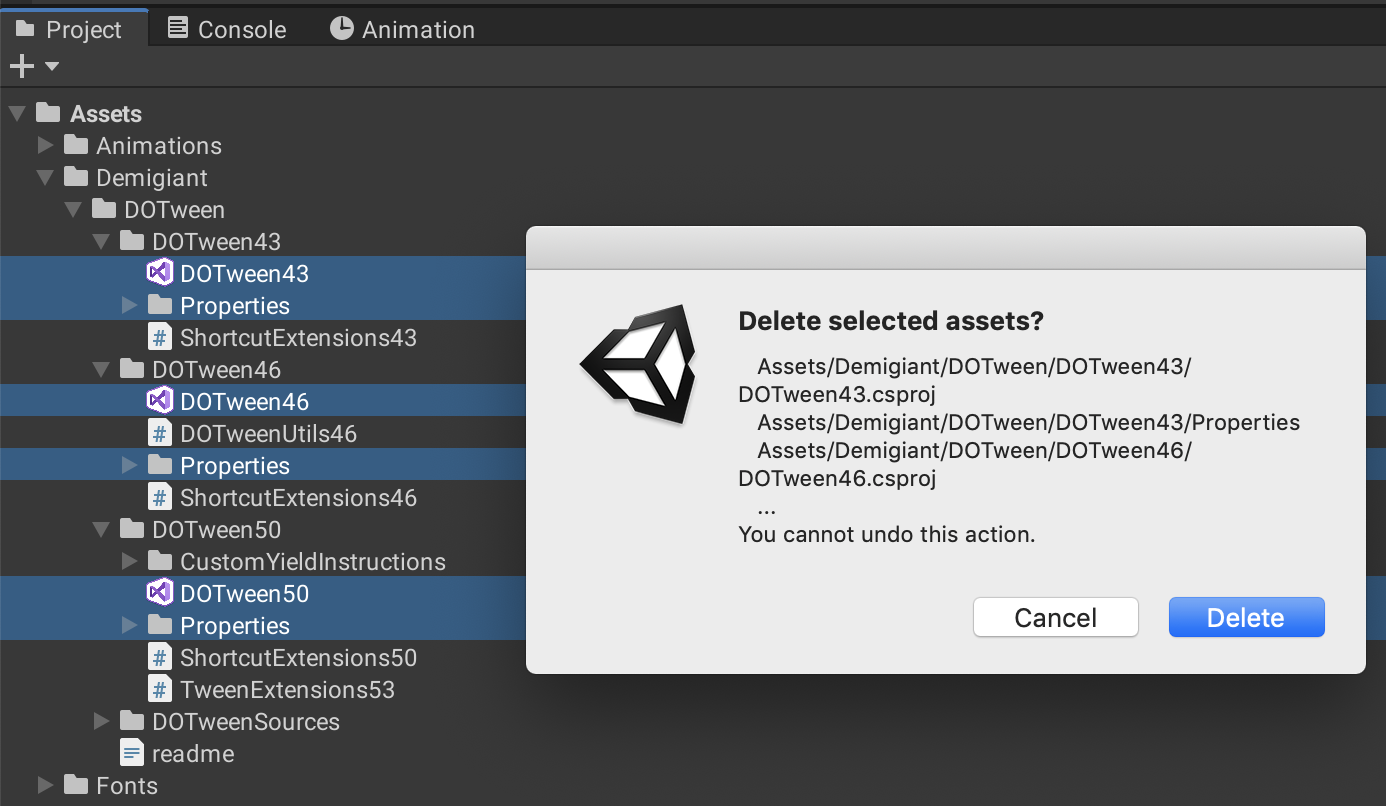
Task: Click the Unity logo in the dialog
Action: pos(638,363)
